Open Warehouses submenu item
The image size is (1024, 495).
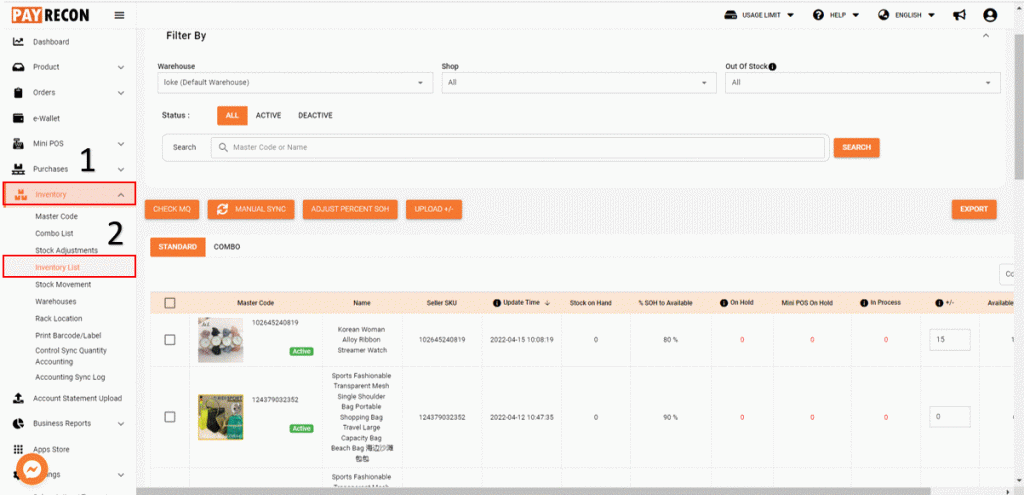coord(56,302)
